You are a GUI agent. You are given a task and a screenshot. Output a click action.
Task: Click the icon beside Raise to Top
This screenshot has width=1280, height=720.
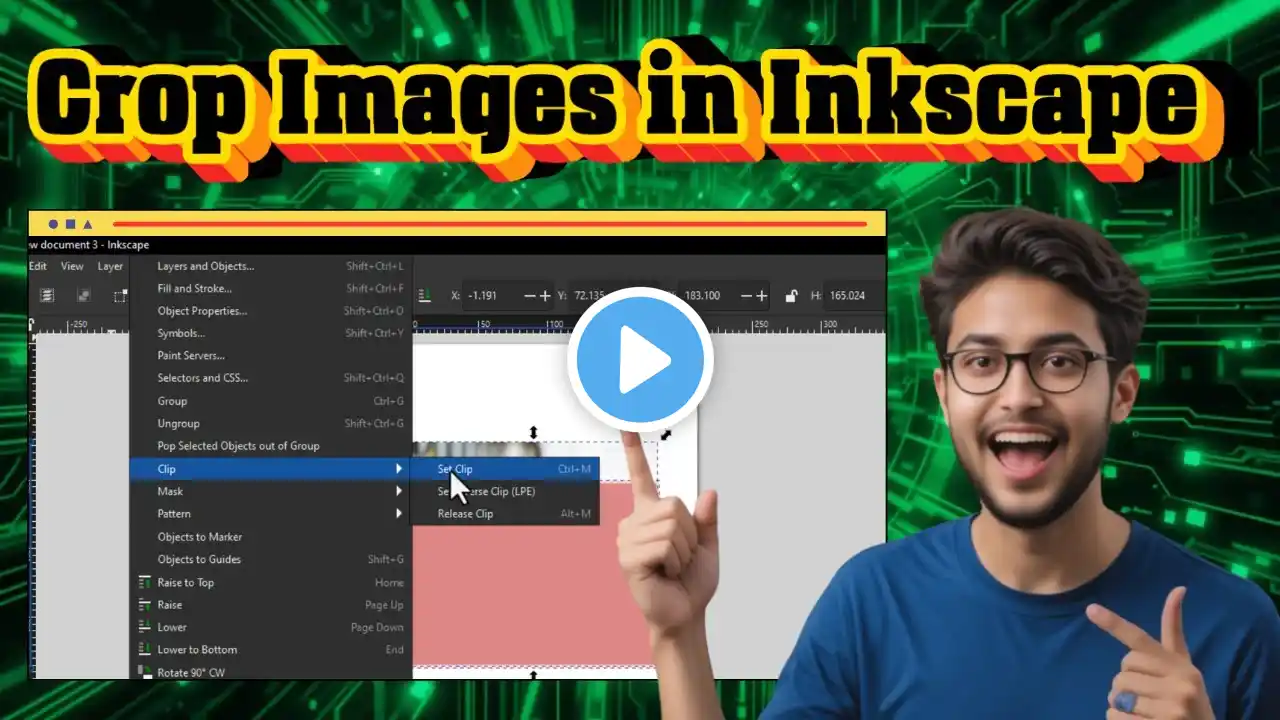[145, 582]
